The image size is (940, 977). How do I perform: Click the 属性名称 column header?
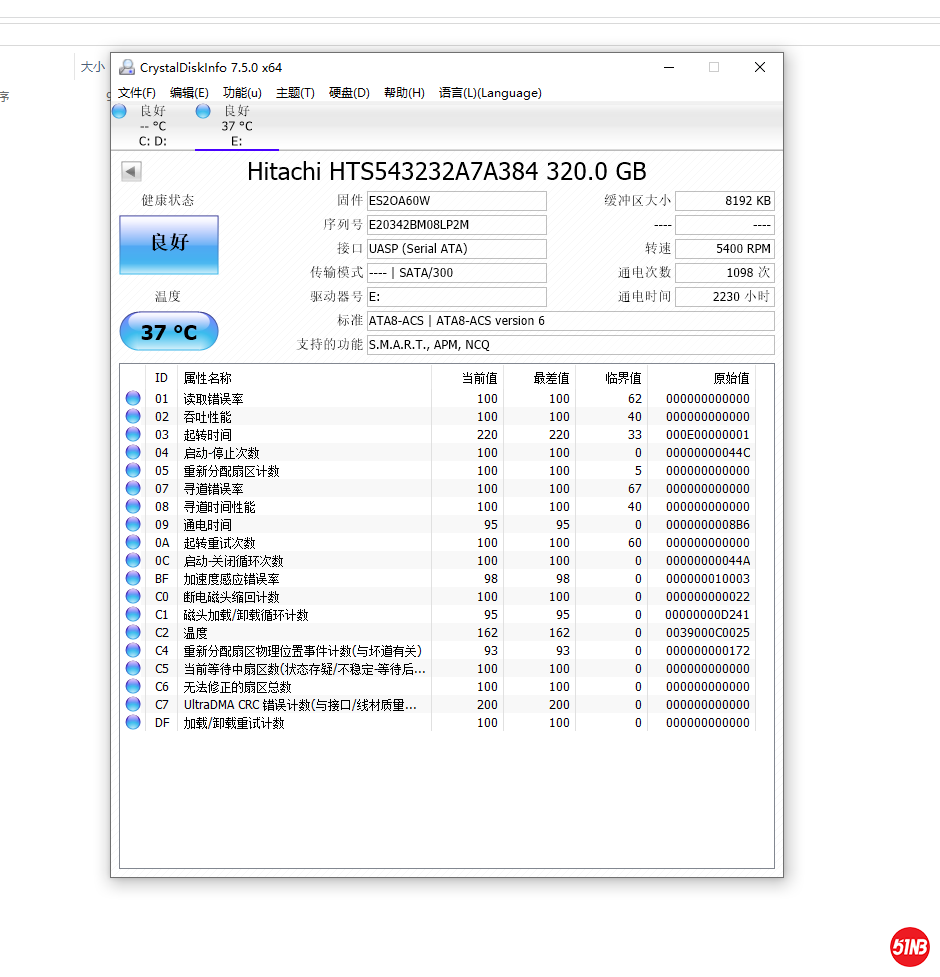(207, 378)
